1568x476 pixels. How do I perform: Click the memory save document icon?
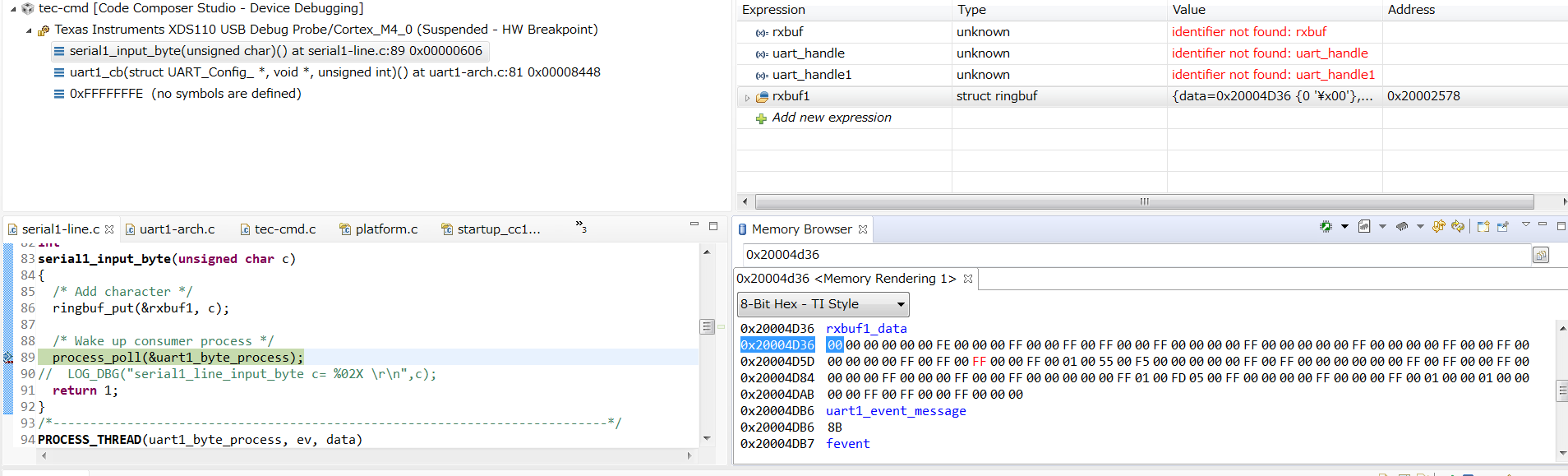[1364, 227]
